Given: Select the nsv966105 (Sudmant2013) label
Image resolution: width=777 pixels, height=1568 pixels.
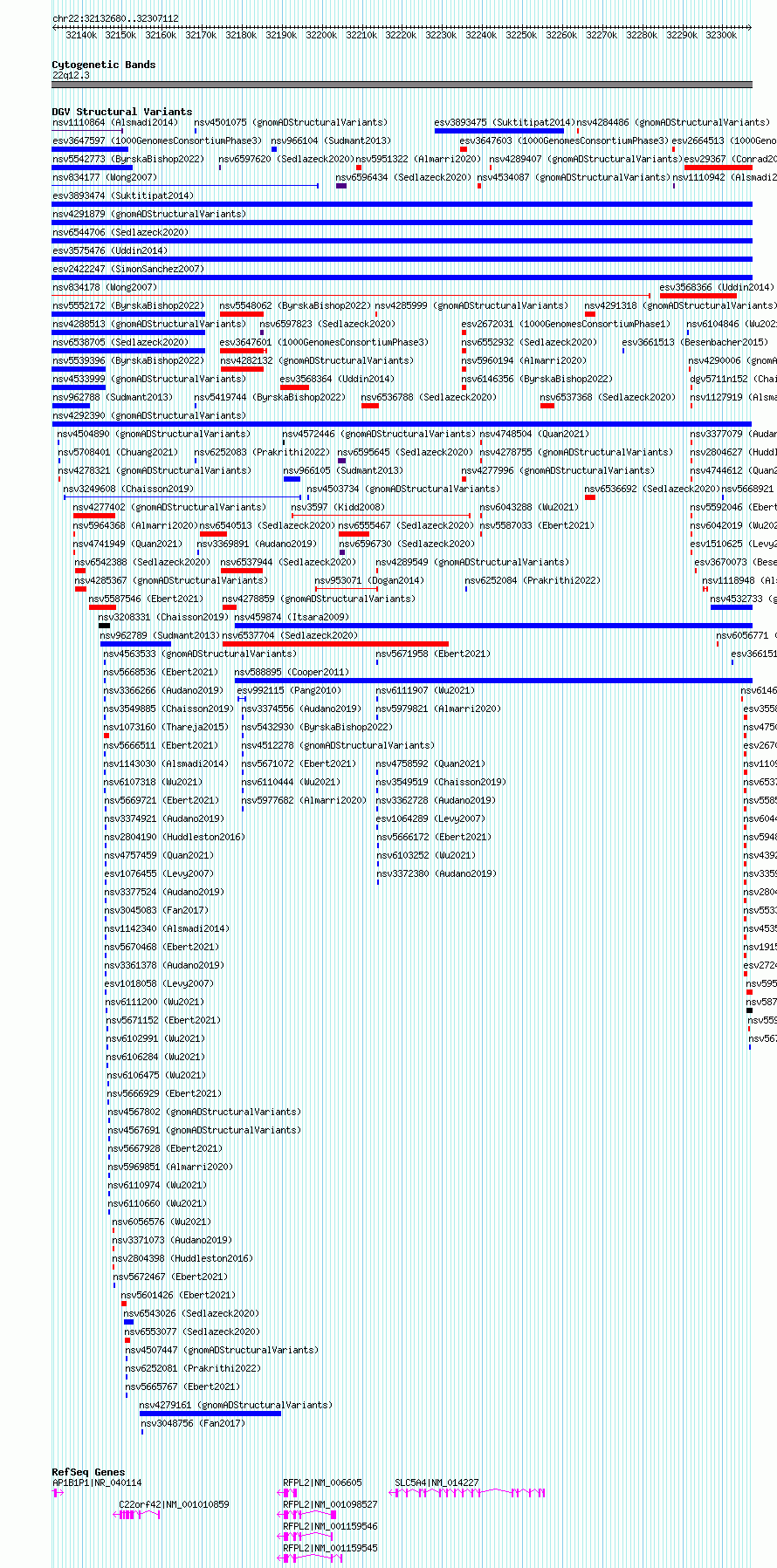Looking at the screenshot, I should tap(344, 471).
